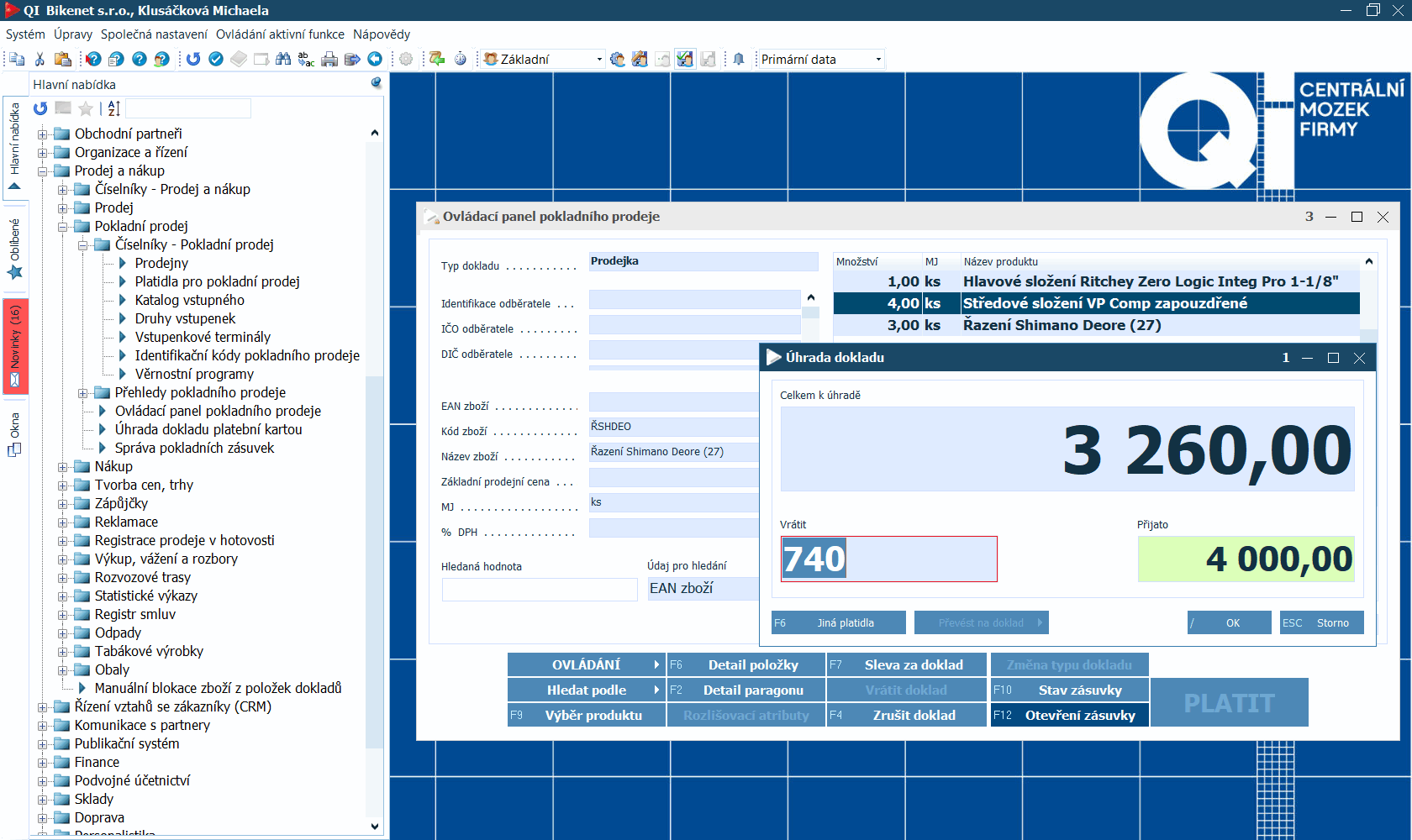Image resolution: width=1412 pixels, height=840 pixels.
Task: Click the printer icon in toolbar
Action: click(329, 59)
